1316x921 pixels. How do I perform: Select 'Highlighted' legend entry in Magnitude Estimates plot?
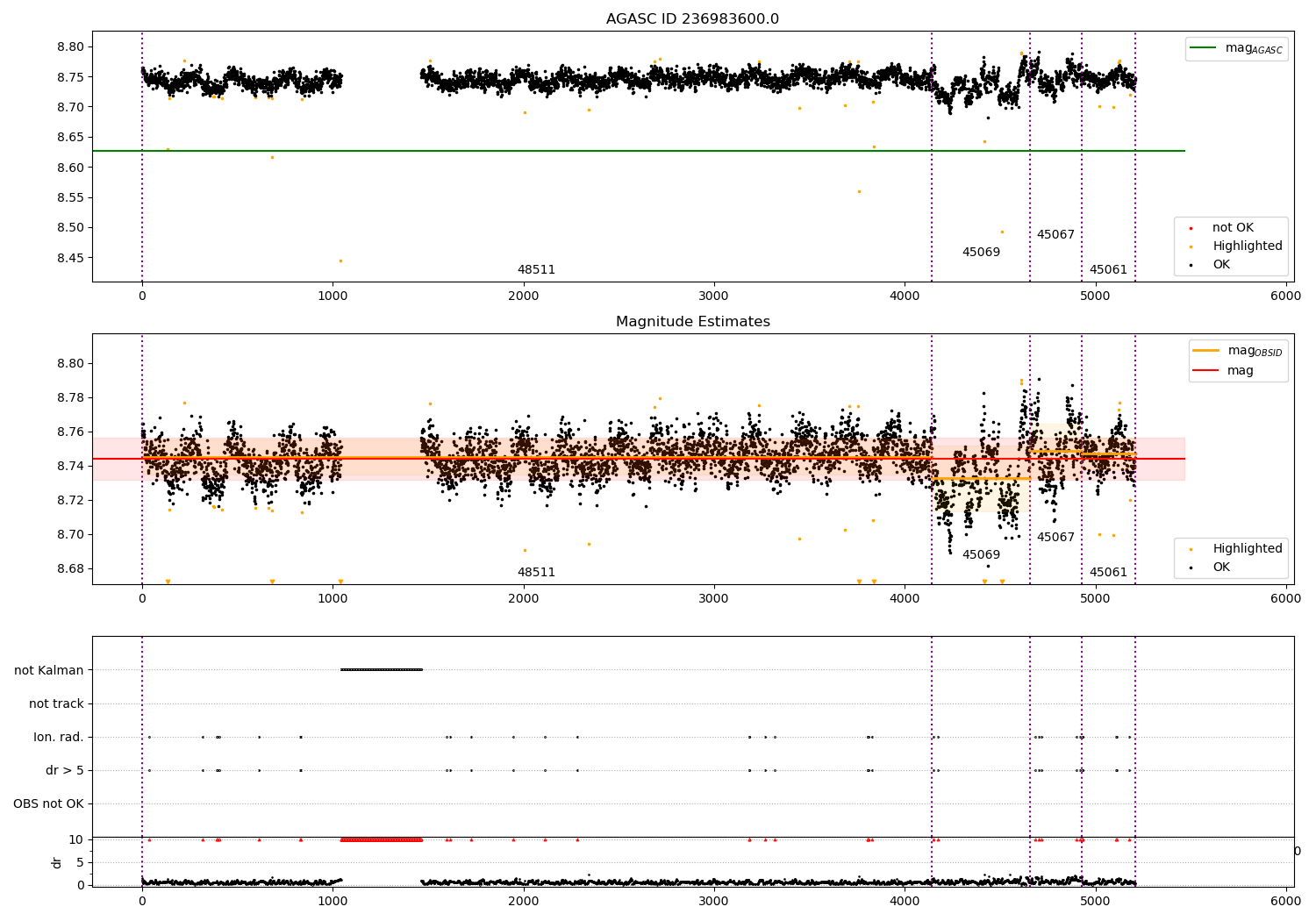pos(1247,549)
